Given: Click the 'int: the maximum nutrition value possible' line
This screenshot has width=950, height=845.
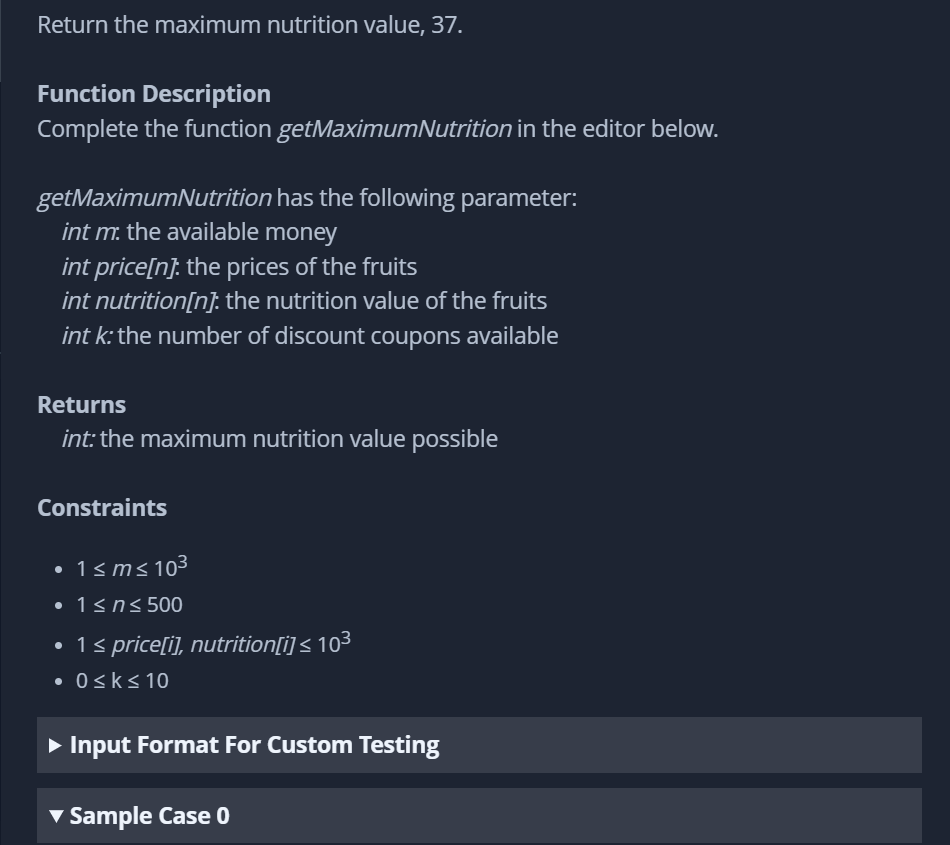Looking at the screenshot, I should pos(280,439).
